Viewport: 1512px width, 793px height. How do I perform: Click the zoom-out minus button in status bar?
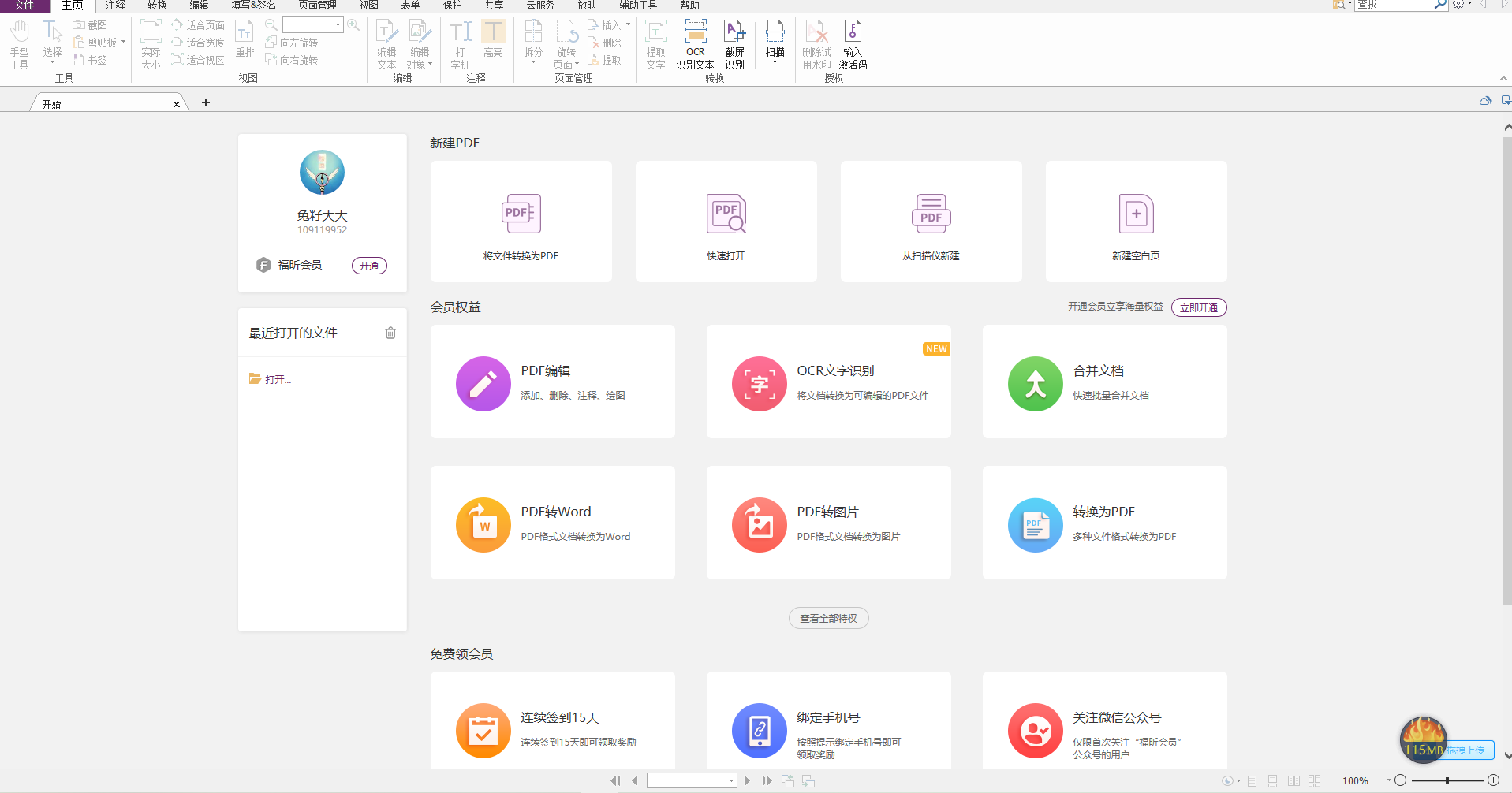pyautogui.click(x=1401, y=780)
